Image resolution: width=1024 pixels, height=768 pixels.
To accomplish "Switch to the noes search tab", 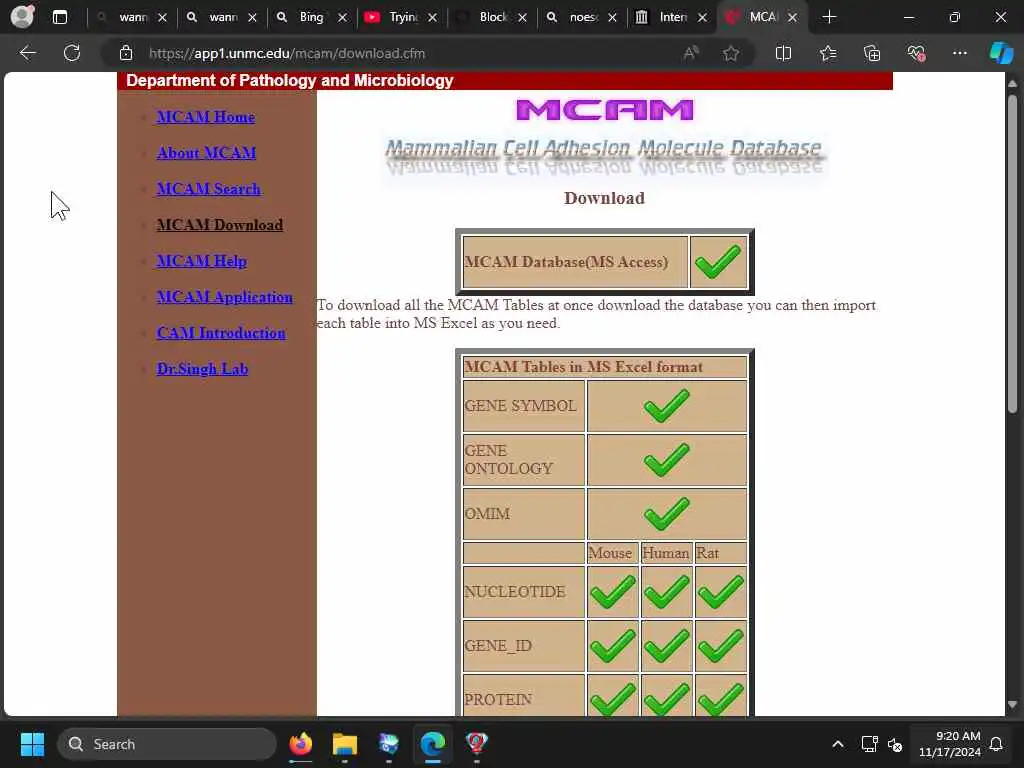I will click(x=580, y=17).
